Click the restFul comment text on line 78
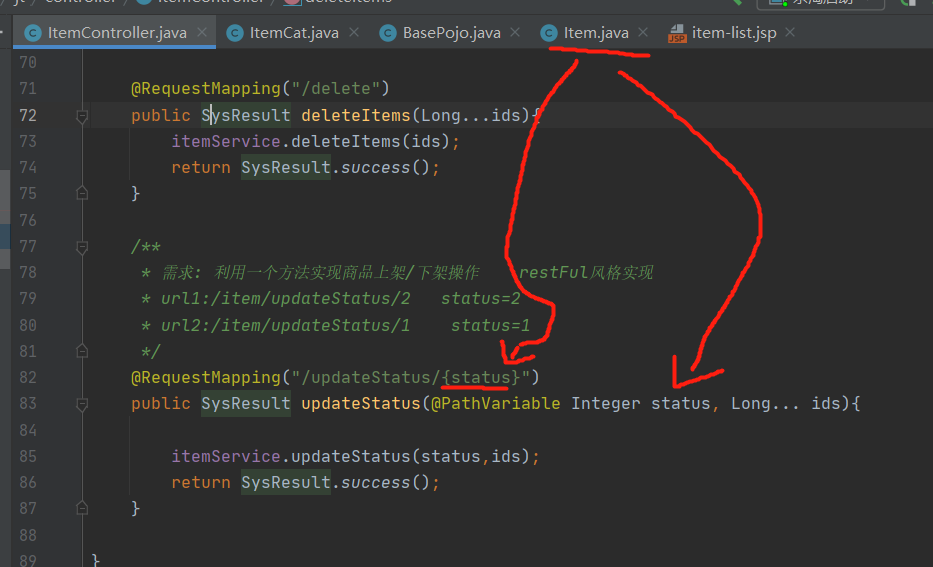 [x=586, y=272]
